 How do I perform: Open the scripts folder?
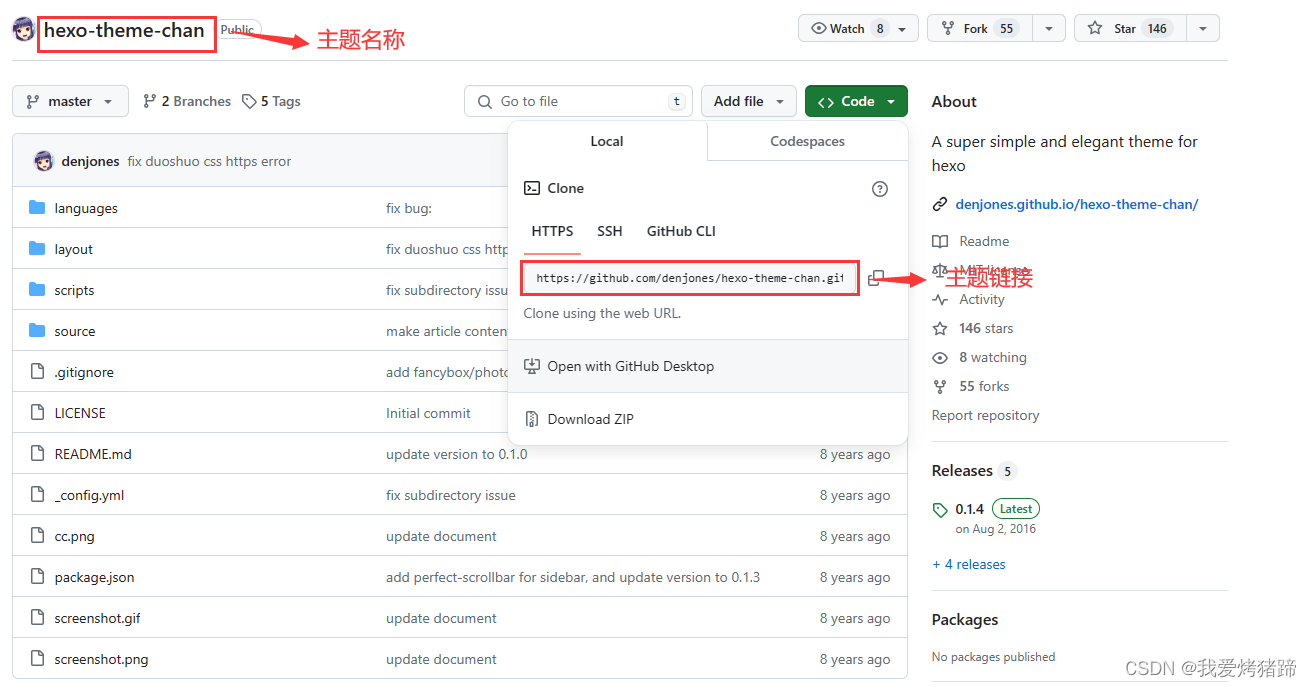point(75,290)
